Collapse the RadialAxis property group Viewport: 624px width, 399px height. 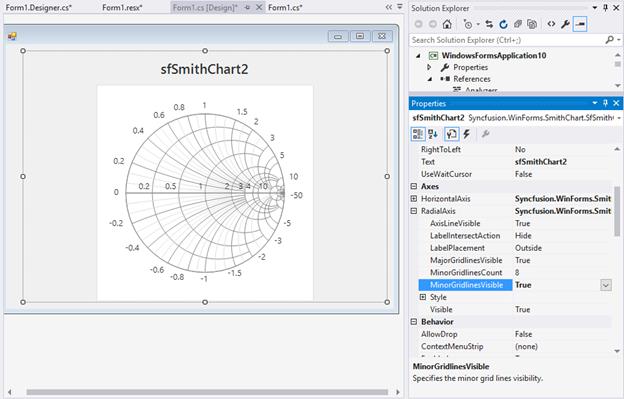tap(414, 211)
